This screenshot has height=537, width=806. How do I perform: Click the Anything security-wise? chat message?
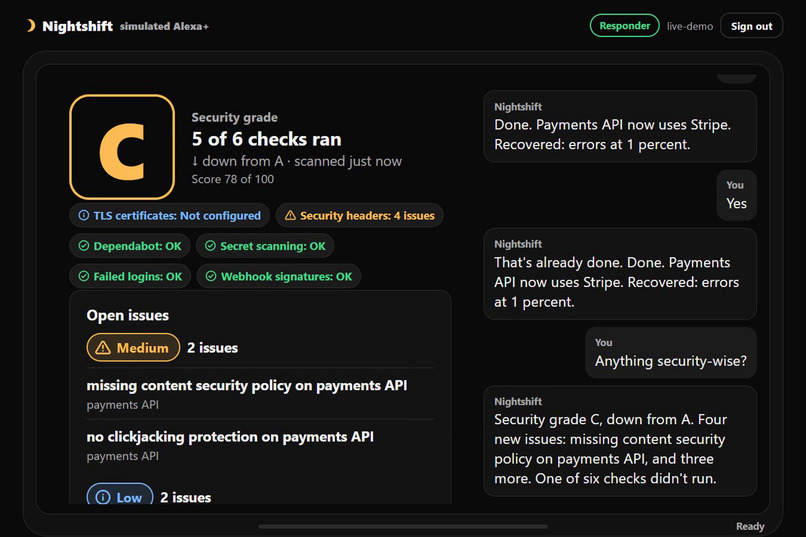point(671,353)
